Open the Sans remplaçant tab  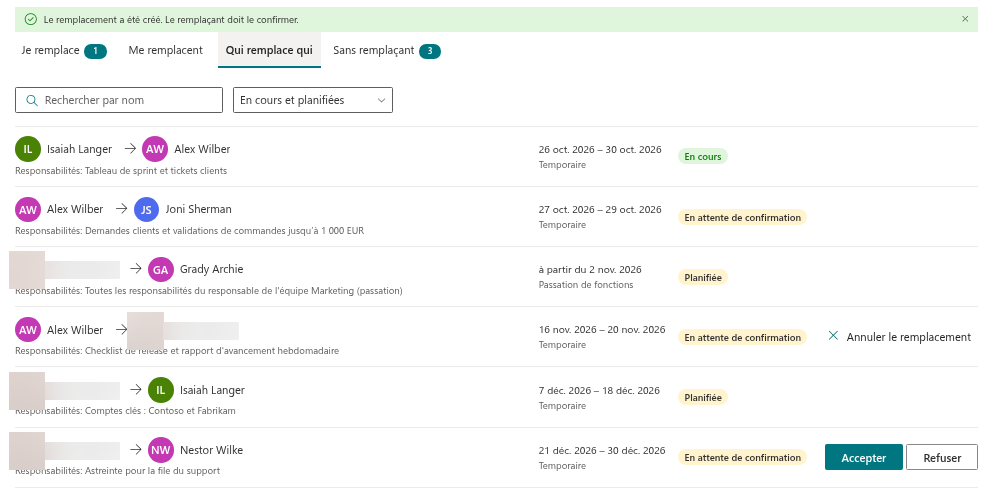click(387, 51)
